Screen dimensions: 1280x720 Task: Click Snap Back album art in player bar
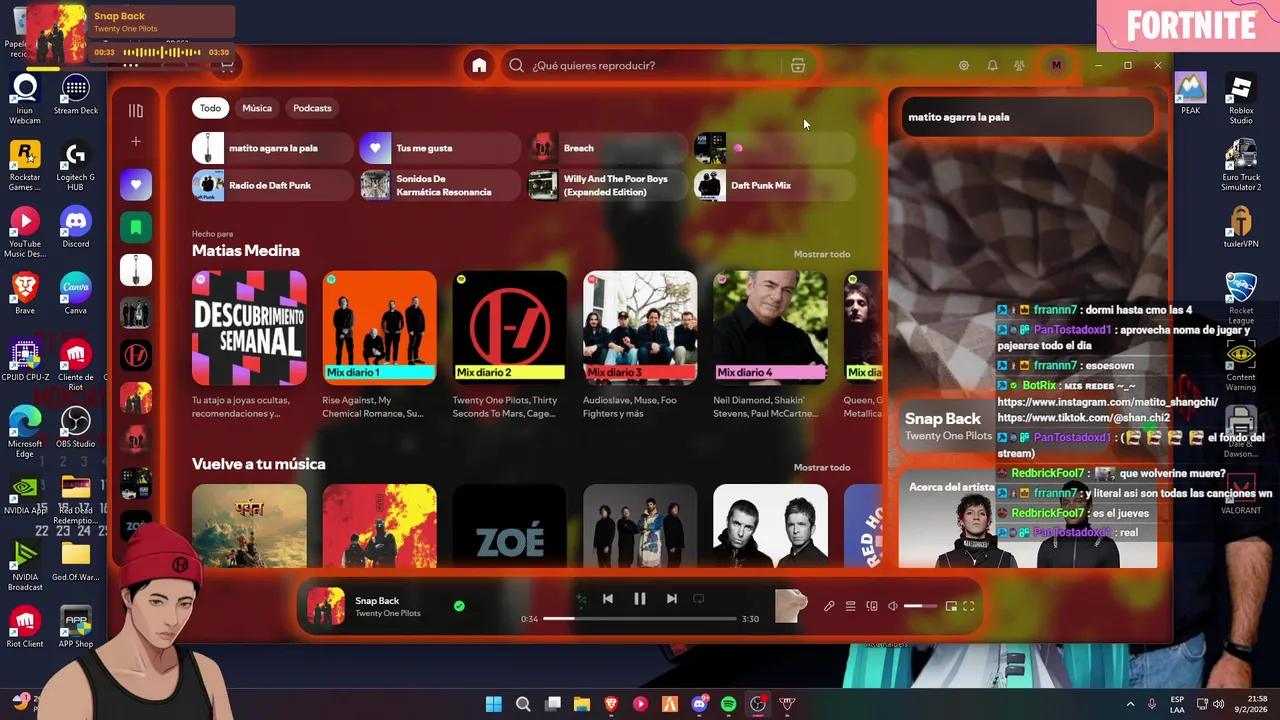(326, 607)
